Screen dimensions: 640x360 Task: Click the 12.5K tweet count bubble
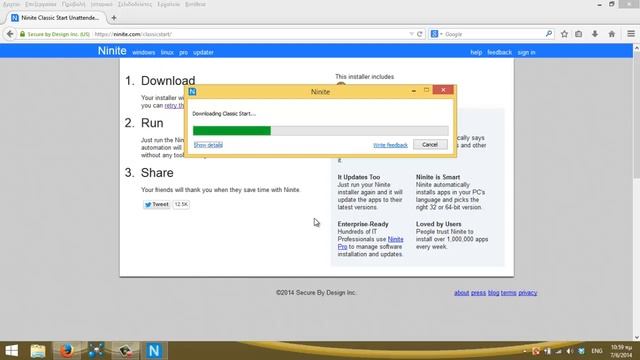(x=181, y=204)
